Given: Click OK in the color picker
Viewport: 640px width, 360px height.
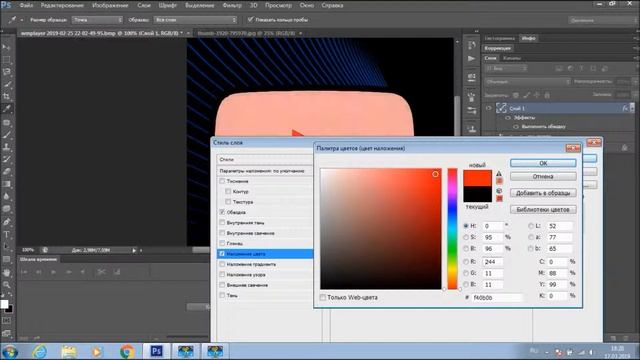Looking at the screenshot, I should [x=543, y=163].
